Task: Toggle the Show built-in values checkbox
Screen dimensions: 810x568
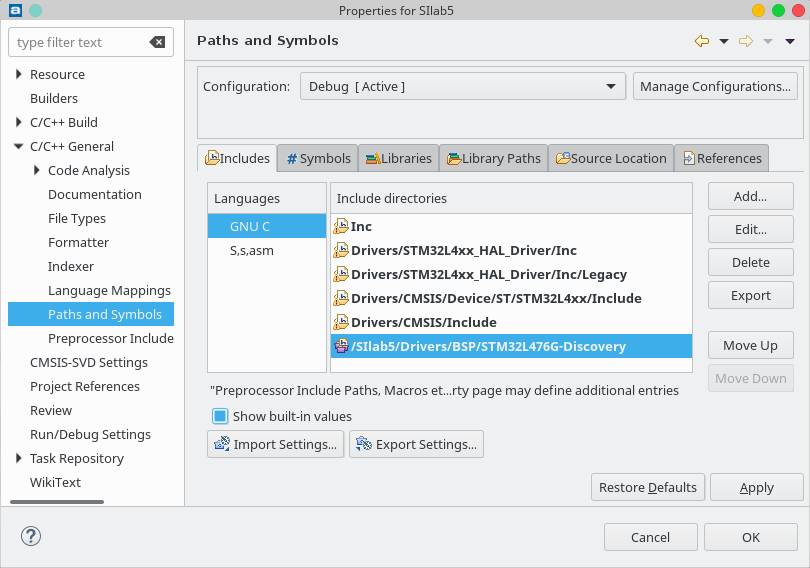Action: [x=220, y=416]
